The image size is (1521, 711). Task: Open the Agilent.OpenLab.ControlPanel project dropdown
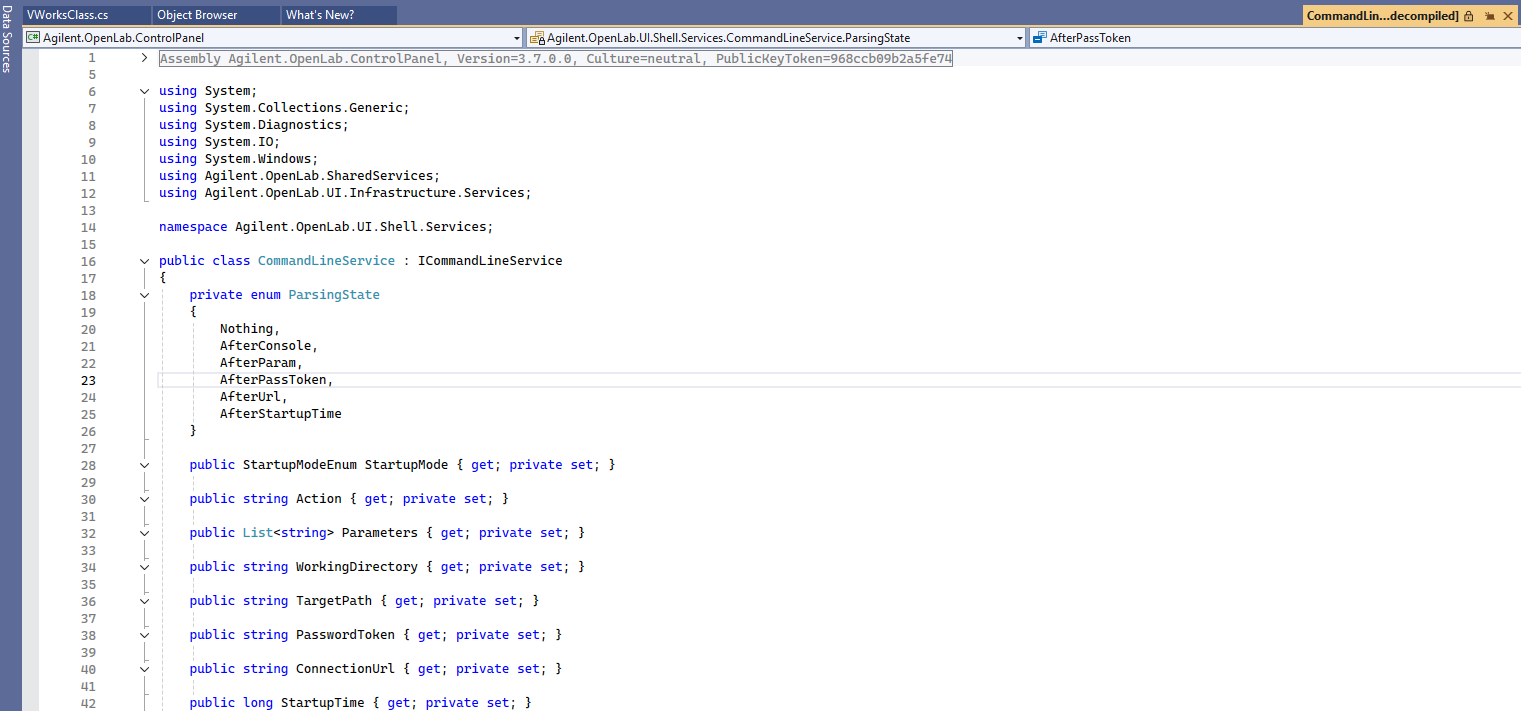273,38
